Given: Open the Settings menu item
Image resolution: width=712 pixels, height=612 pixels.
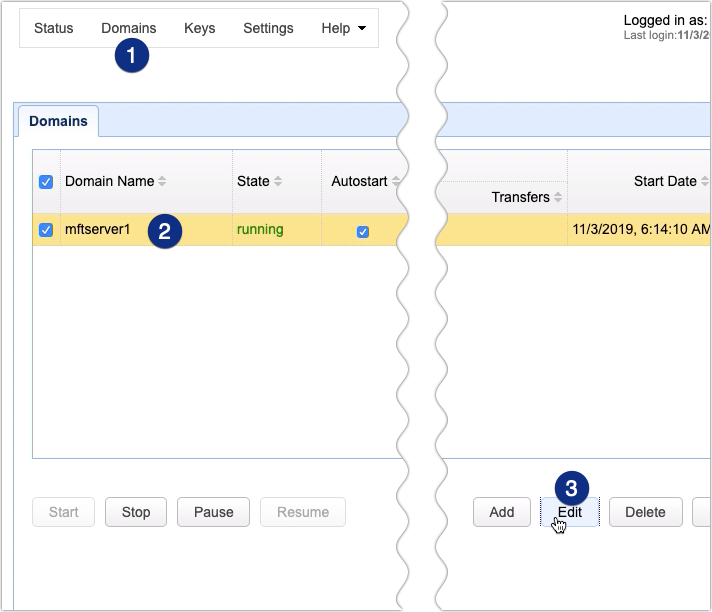Looking at the screenshot, I should [268, 28].
